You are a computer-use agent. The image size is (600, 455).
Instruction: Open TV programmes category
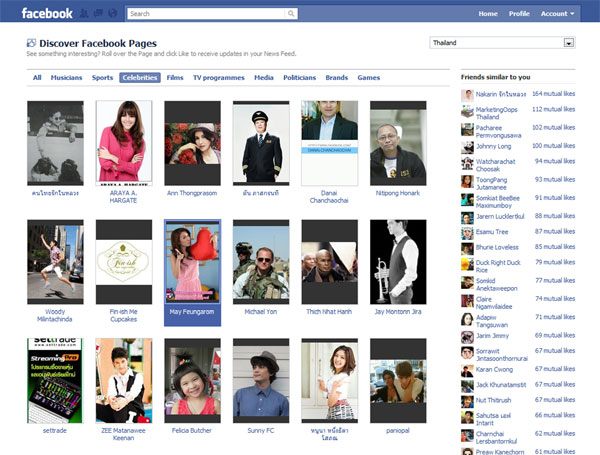coord(218,78)
